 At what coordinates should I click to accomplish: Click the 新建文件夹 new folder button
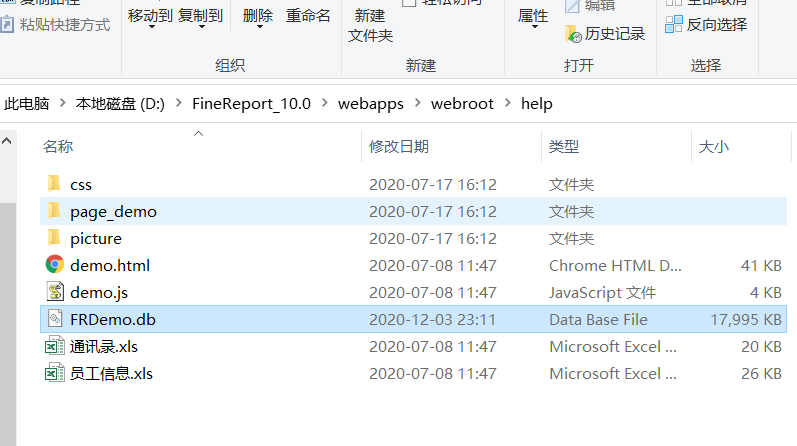[x=370, y=25]
